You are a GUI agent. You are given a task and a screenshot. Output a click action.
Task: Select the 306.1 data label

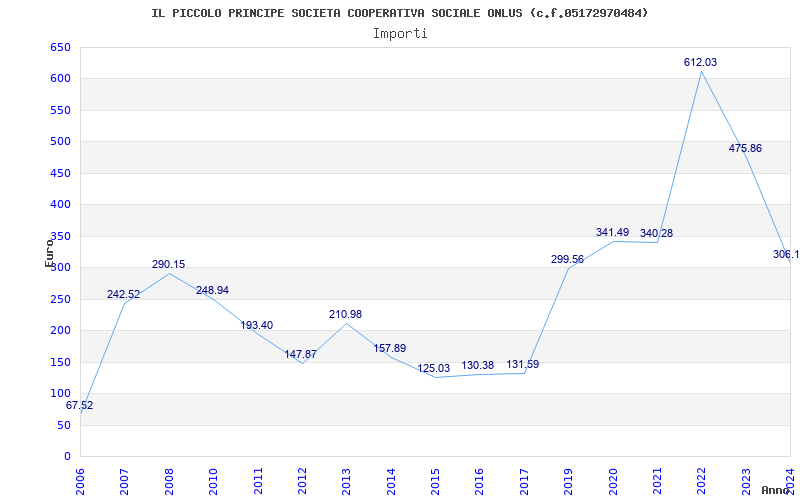point(786,255)
